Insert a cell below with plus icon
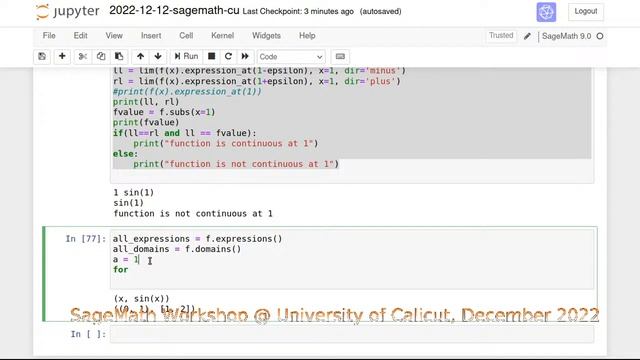The width and height of the screenshot is (640, 360). [x=62, y=56]
